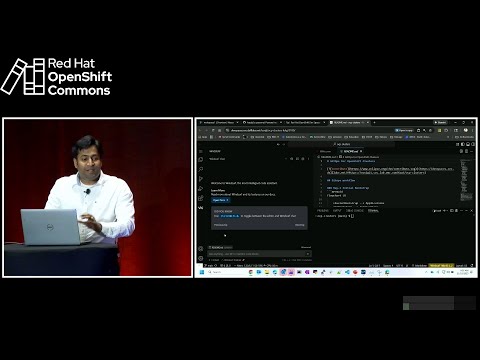Close the terminal panel with the X icon
Viewport: 480px width, 360px height.
[471, 211]
